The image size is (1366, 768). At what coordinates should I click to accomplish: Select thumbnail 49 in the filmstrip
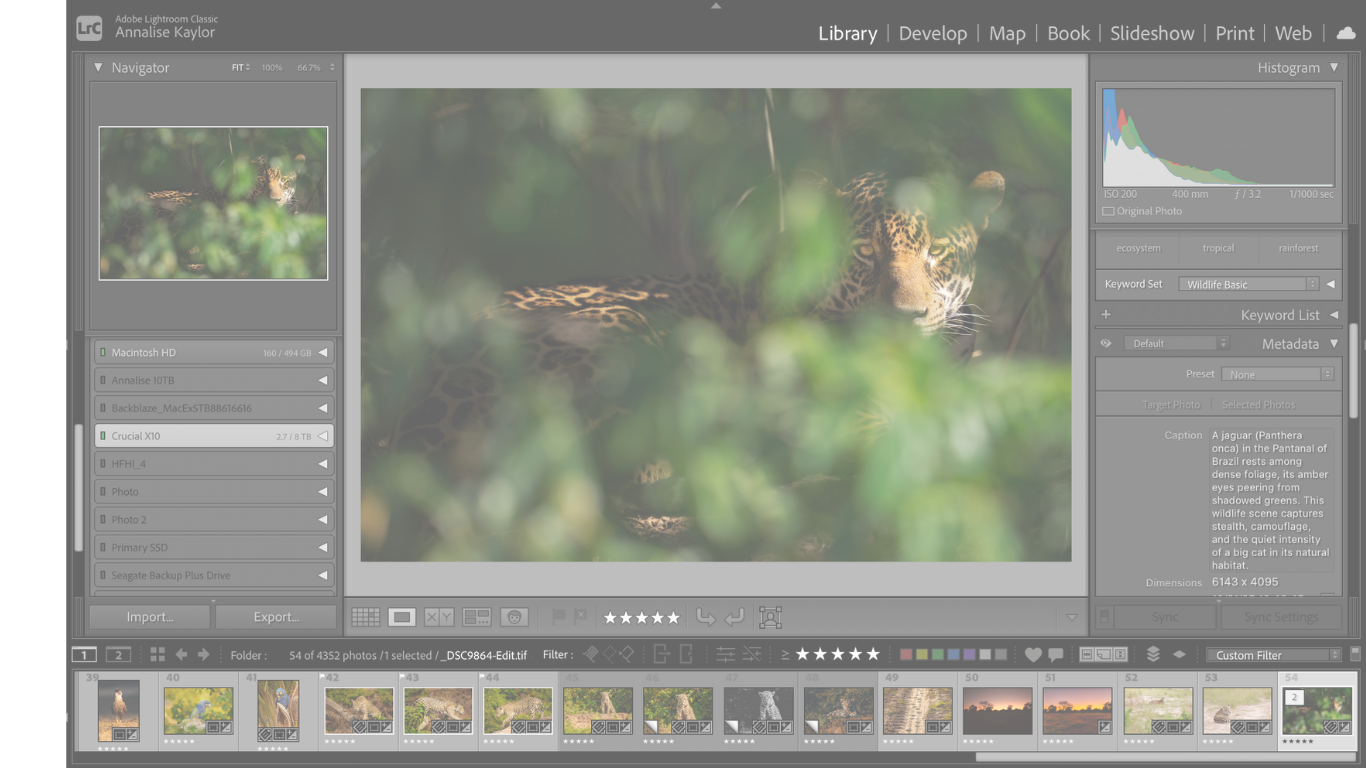click(x=917, y=710)
